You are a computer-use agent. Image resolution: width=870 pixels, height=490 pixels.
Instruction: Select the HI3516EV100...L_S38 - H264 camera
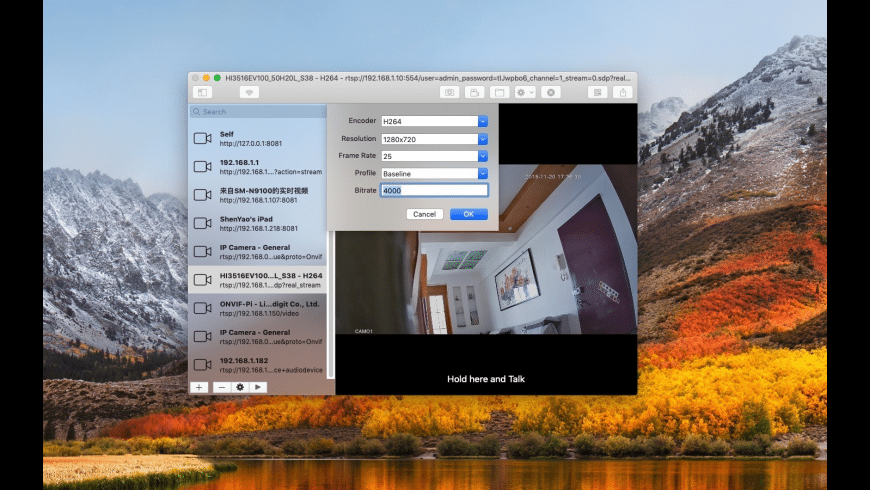(257, 280)
